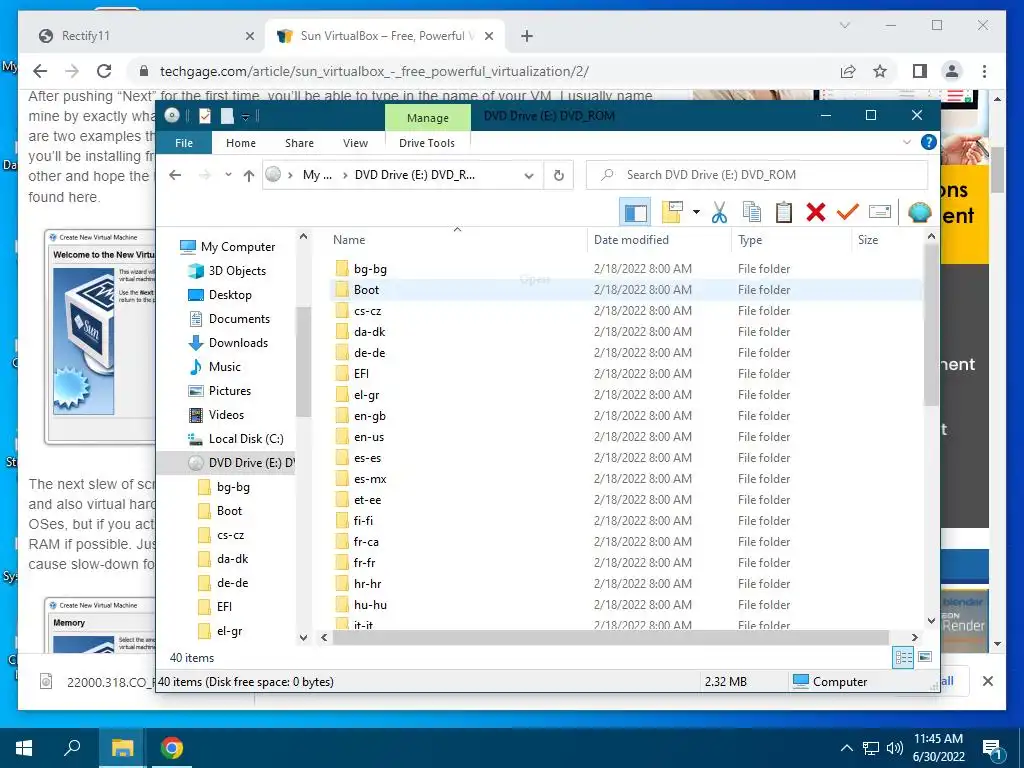Refresh the DVD Drive folder view
This screenshot has height=768, width=1024.
(x=558, y=175)
